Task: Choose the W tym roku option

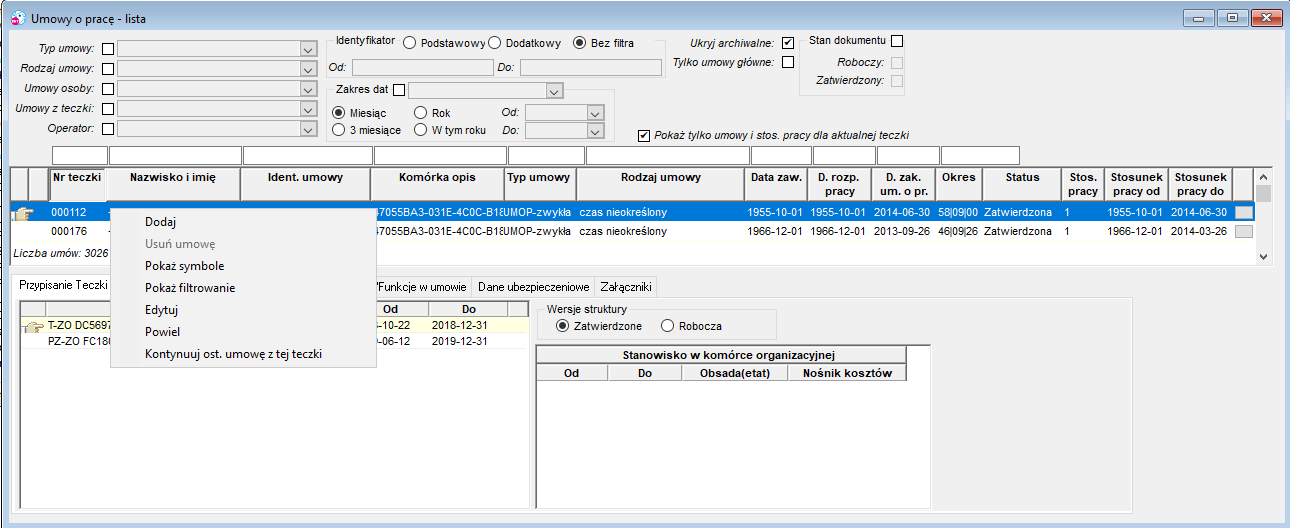Action: (421, 130)
